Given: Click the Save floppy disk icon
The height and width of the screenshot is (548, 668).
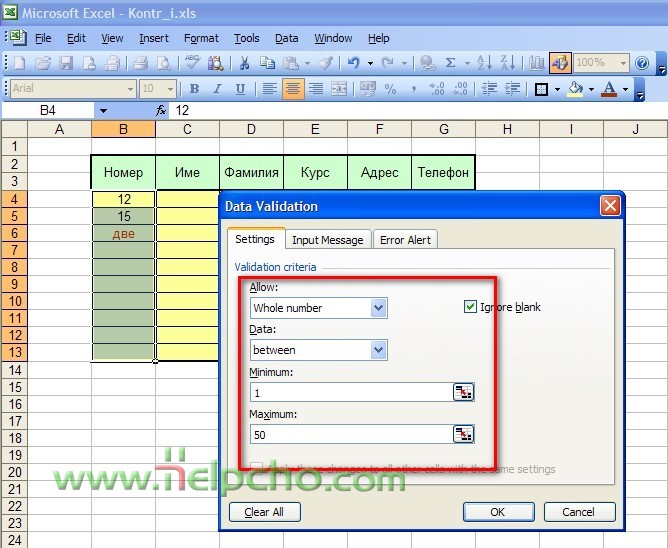Looking at the screenshot, I should pos(66,63).
